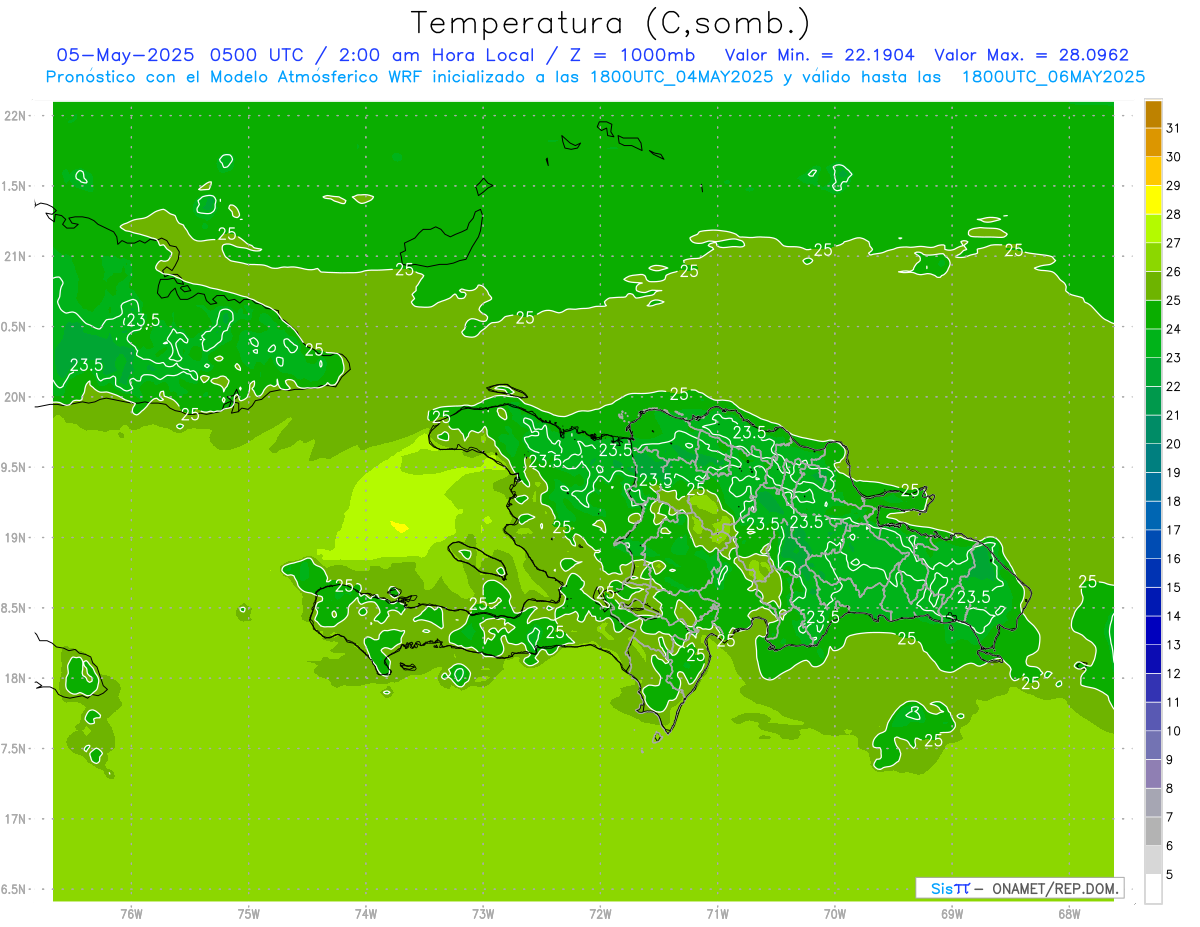Click the latitude label '22N'
The image size is (1200, 927).
click(x=15, y=116)
